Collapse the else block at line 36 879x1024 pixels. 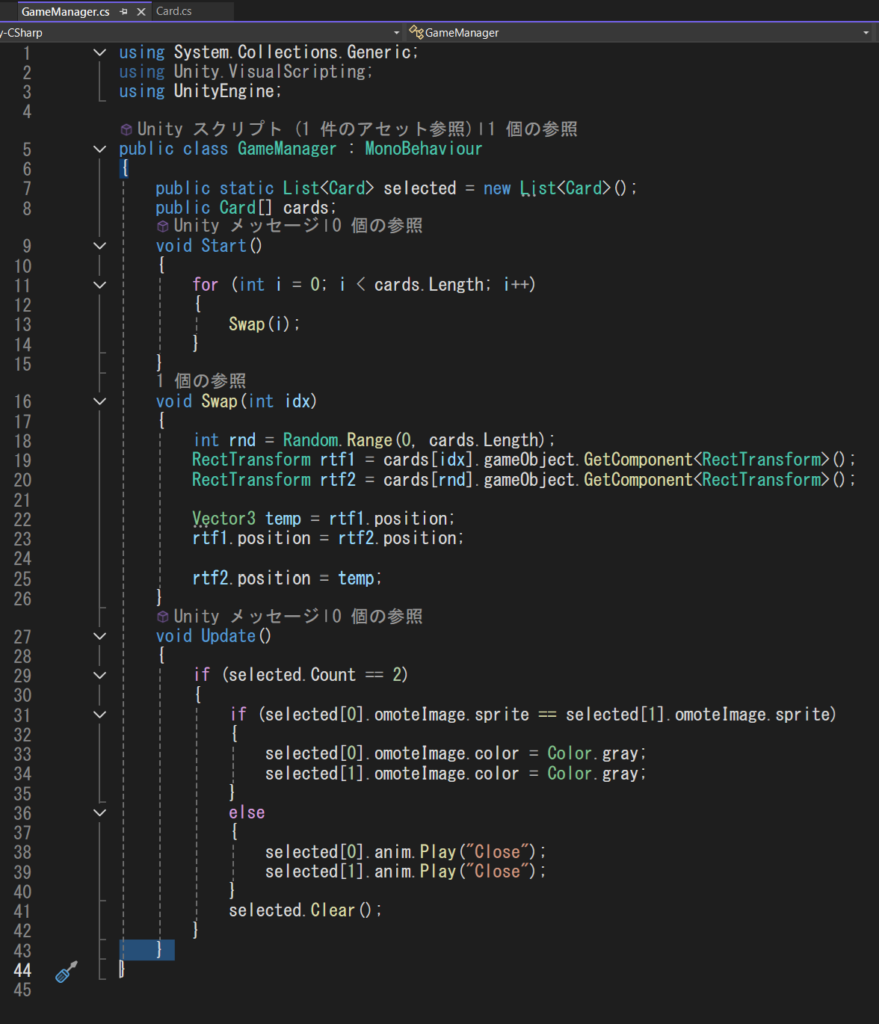pos(99,812)
